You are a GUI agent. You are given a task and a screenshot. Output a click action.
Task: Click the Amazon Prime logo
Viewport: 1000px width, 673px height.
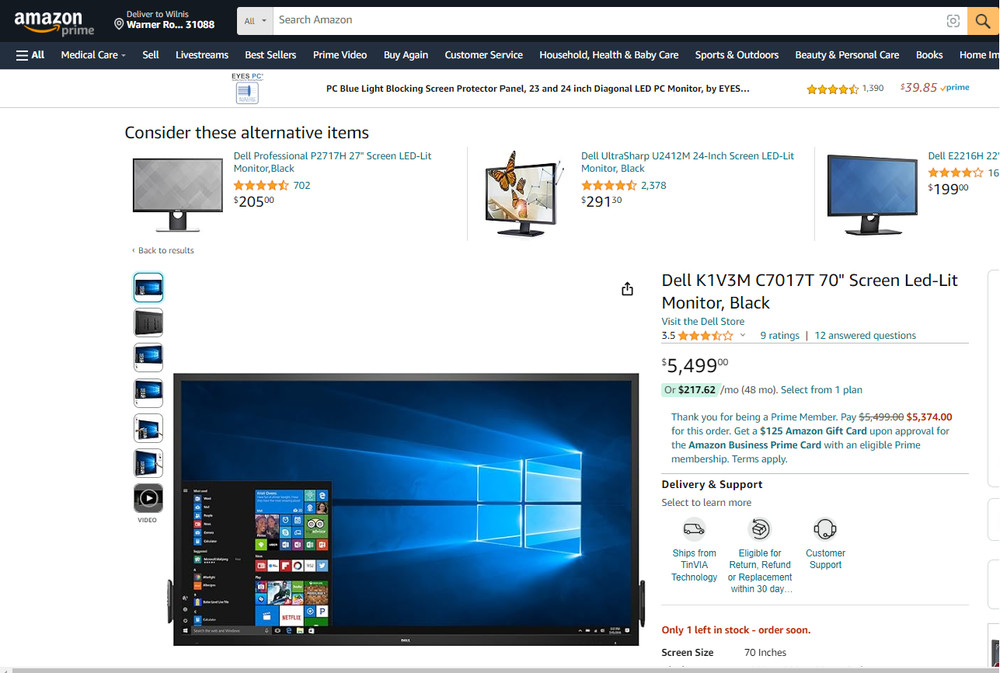(x=54, y=24)
